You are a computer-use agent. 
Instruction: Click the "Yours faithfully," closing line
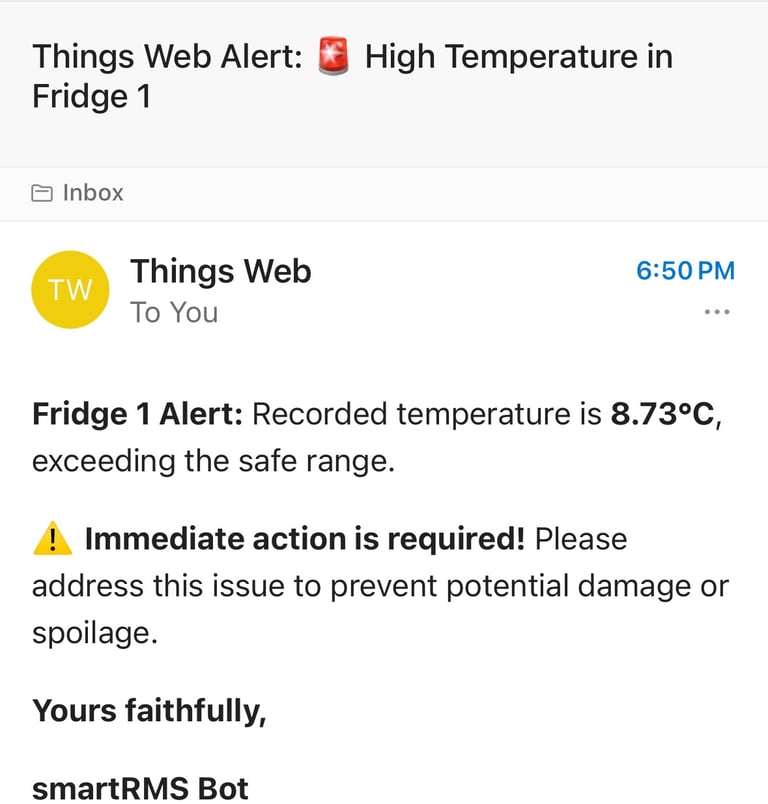pos(149,711)
